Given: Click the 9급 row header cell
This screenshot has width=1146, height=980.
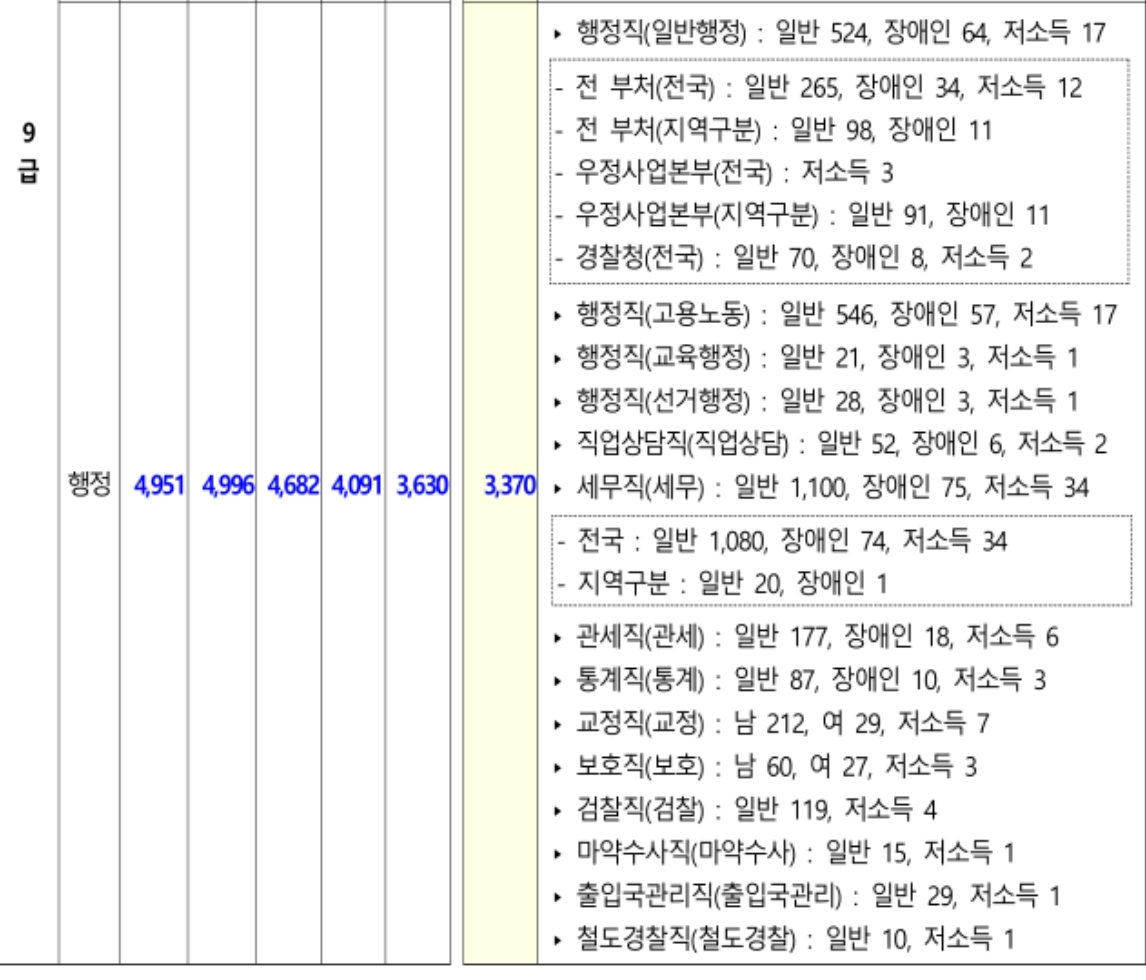Looking at the screenshot, I should (28, 150).
